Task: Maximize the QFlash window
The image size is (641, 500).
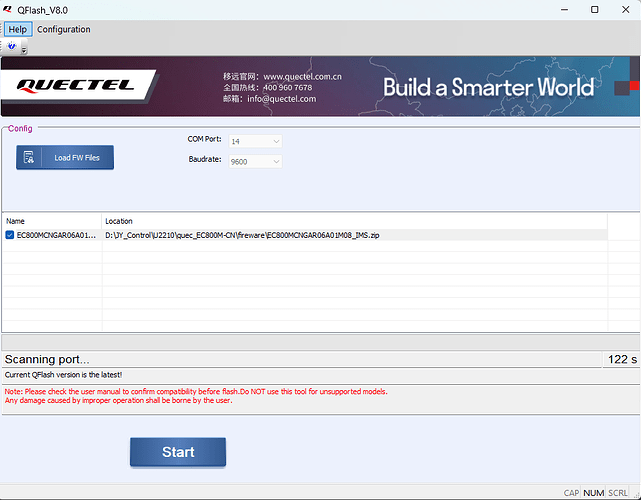Action: (x=595, y=9)
